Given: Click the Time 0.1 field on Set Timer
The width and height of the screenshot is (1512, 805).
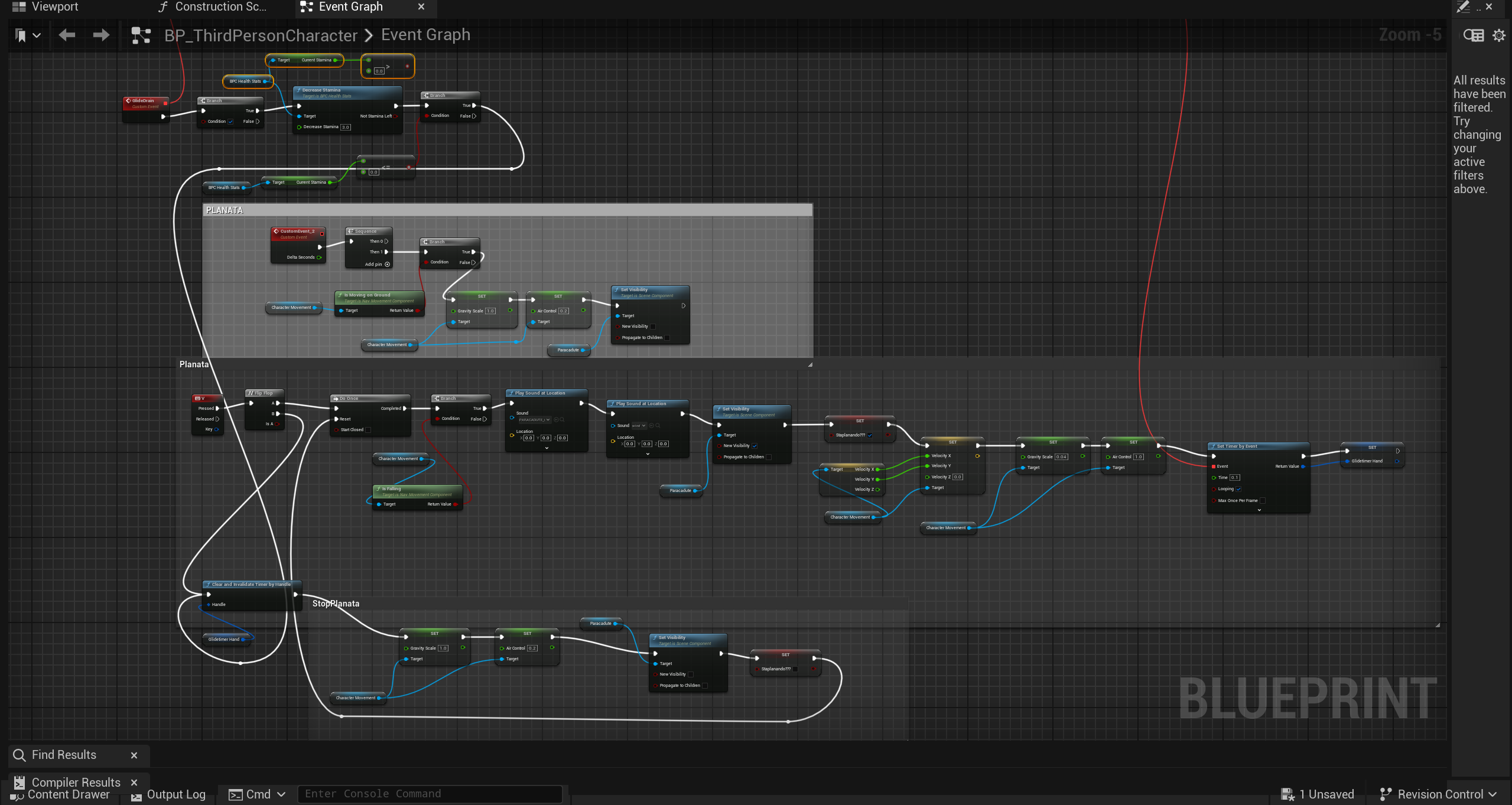Looking at the screenshot, I should coord(1234,478).
